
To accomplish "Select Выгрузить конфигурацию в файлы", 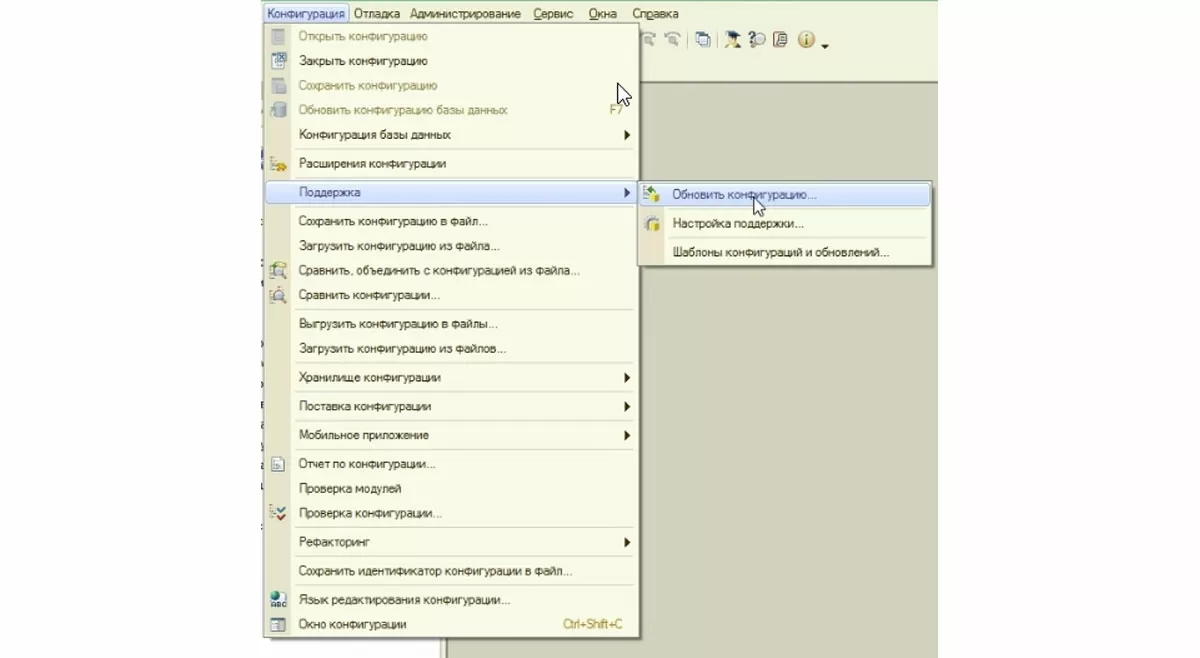I will coord(449,324).
